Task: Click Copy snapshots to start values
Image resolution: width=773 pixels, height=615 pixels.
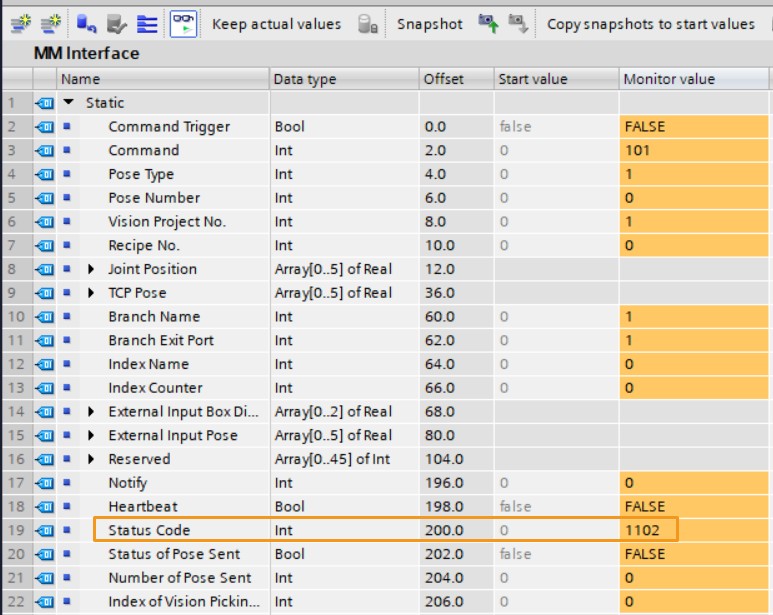Action: click(x=650, y=24)
